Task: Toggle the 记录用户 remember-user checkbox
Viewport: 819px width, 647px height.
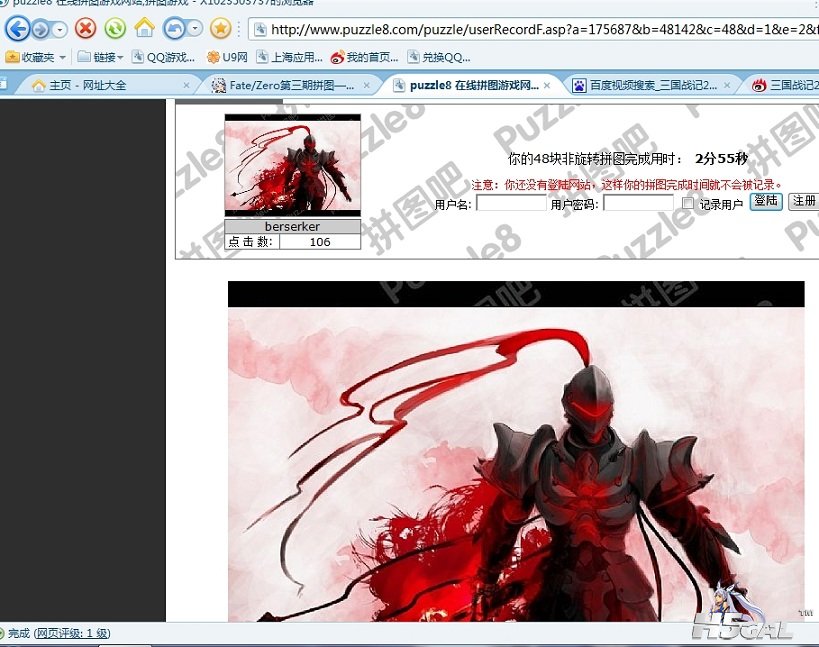Action: coord(688,203)
